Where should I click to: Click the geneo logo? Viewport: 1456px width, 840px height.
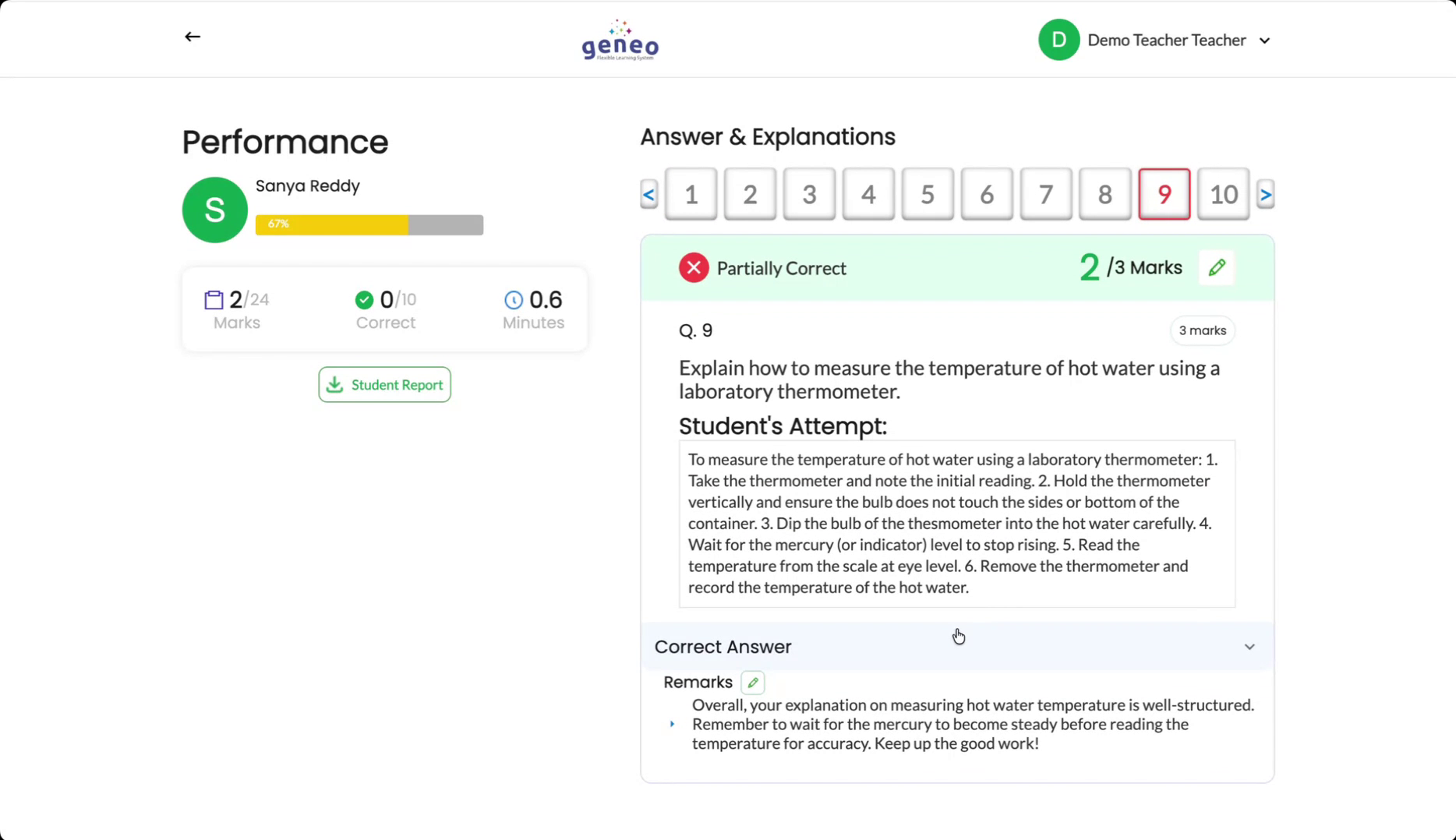click(x=620, y=41)
